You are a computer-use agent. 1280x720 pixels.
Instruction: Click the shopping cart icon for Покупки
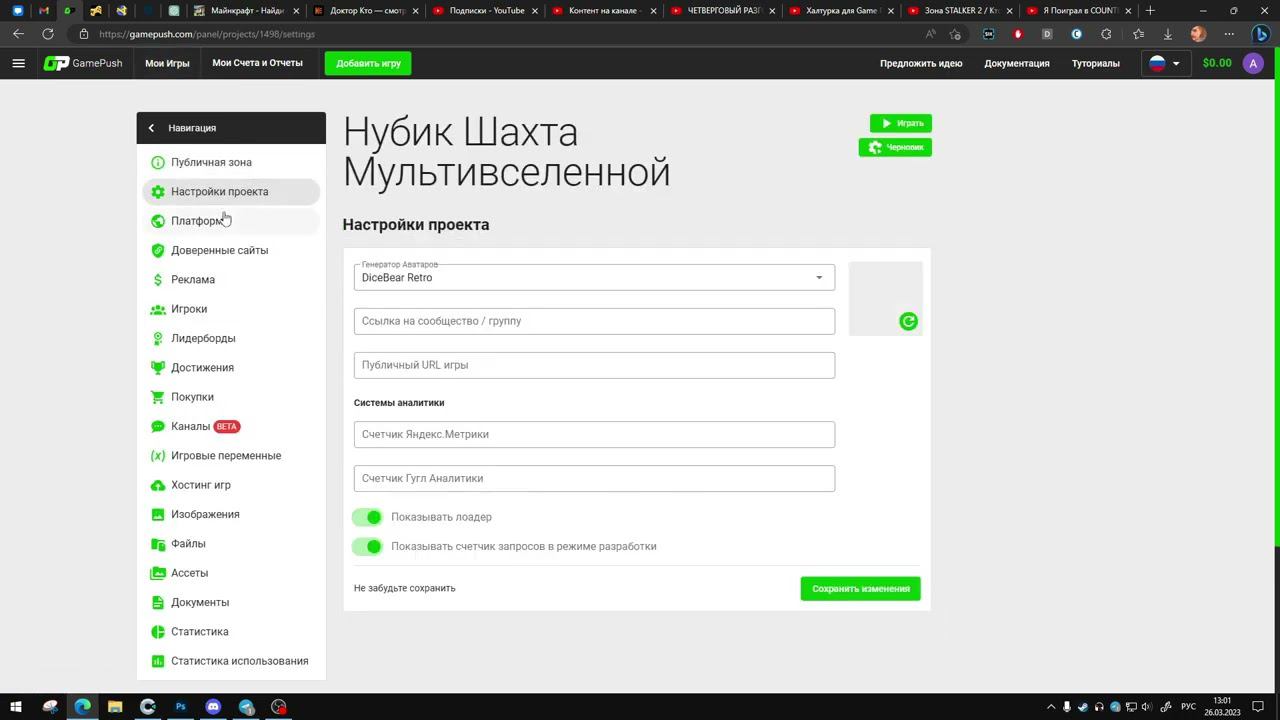(157, 397)
